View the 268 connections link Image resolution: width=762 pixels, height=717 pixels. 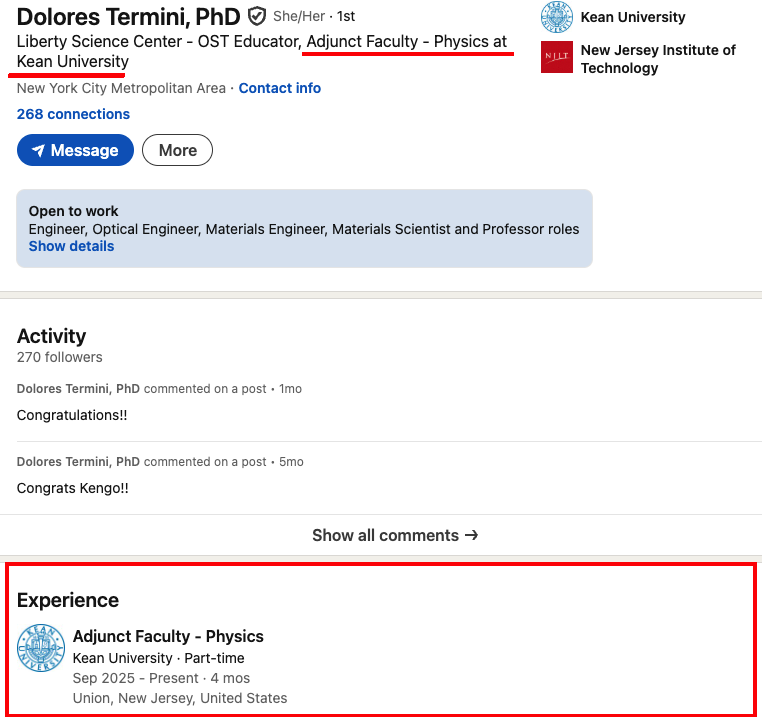click(x=73, y=114)
